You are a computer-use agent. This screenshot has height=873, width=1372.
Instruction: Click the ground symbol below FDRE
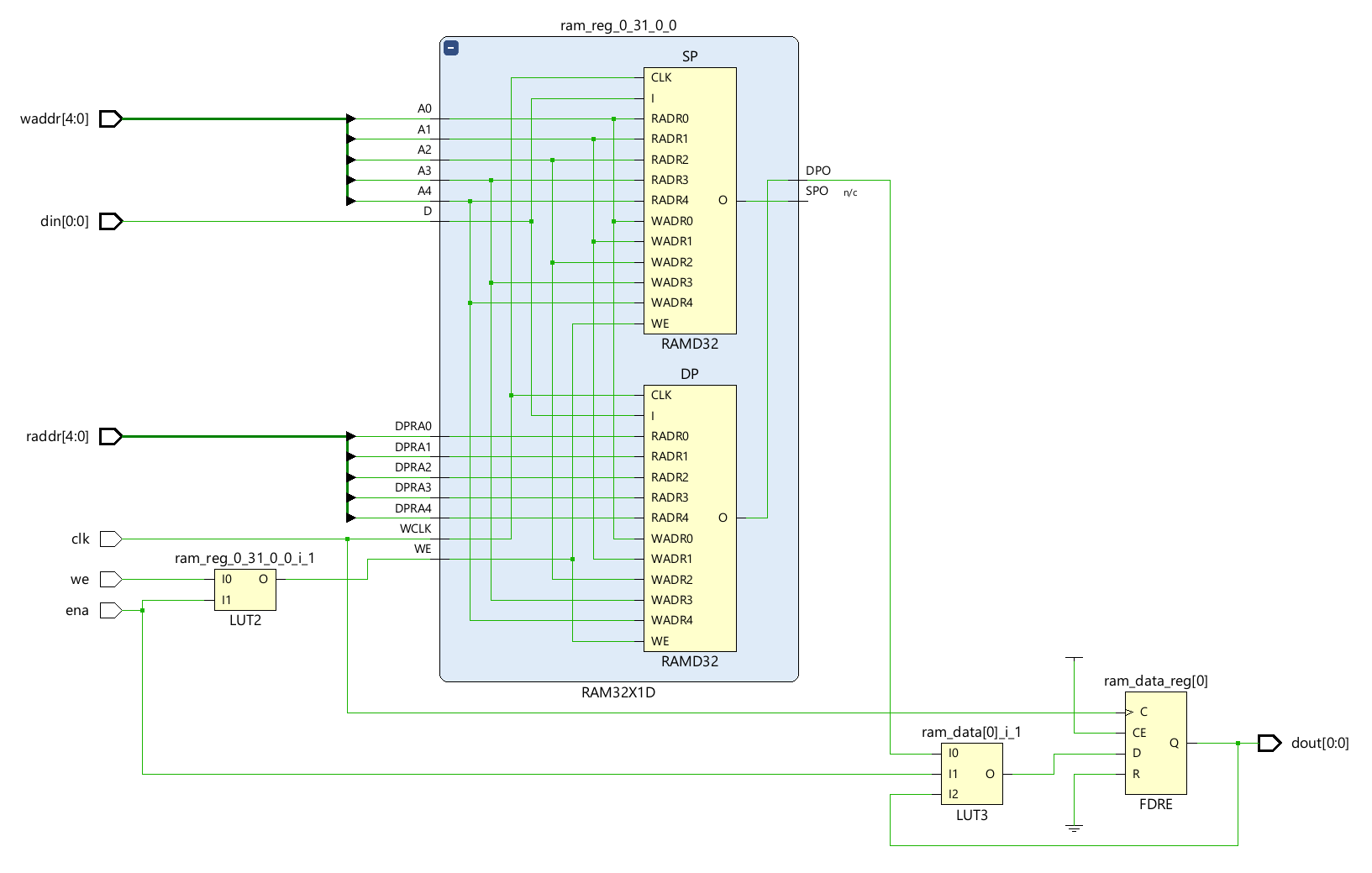click(1074, 828)
